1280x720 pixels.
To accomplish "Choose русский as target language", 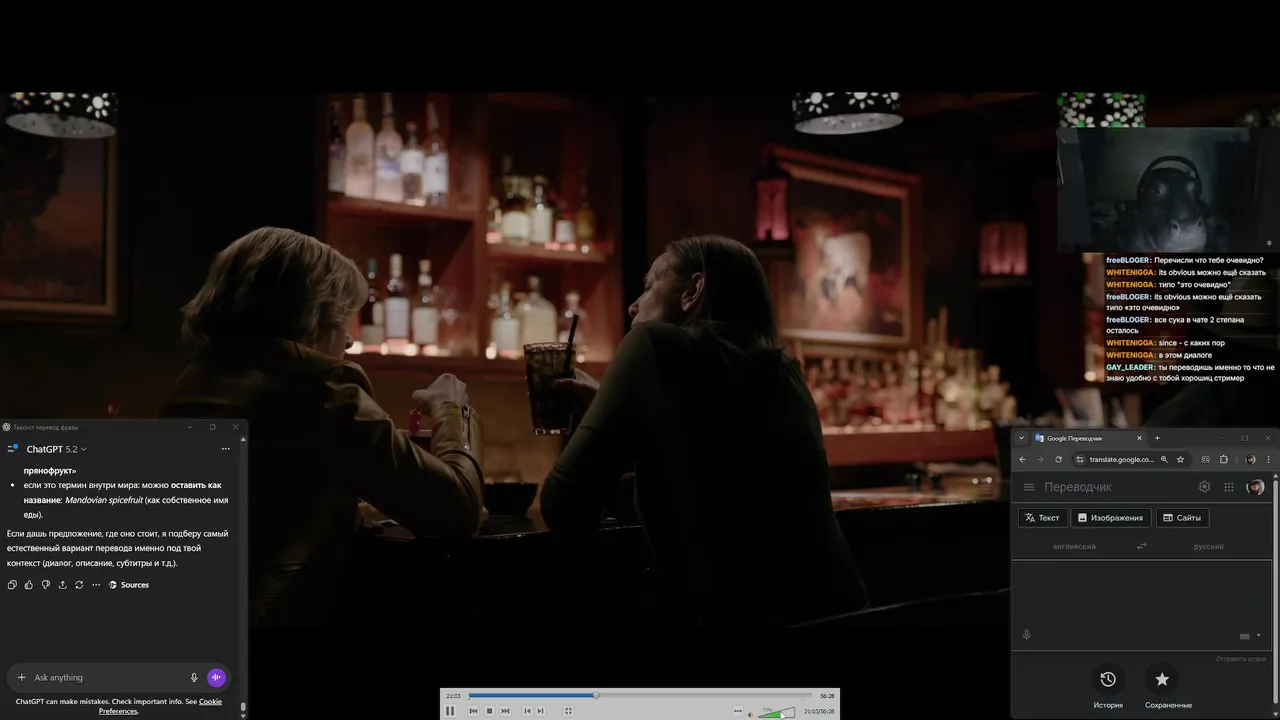I will click(x=1209, y=547).
